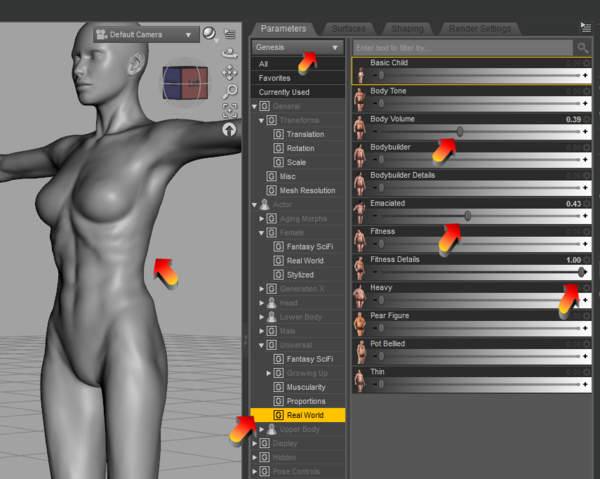
Task: Click the Fitness Details slider handle
Action: click(581, 272)
